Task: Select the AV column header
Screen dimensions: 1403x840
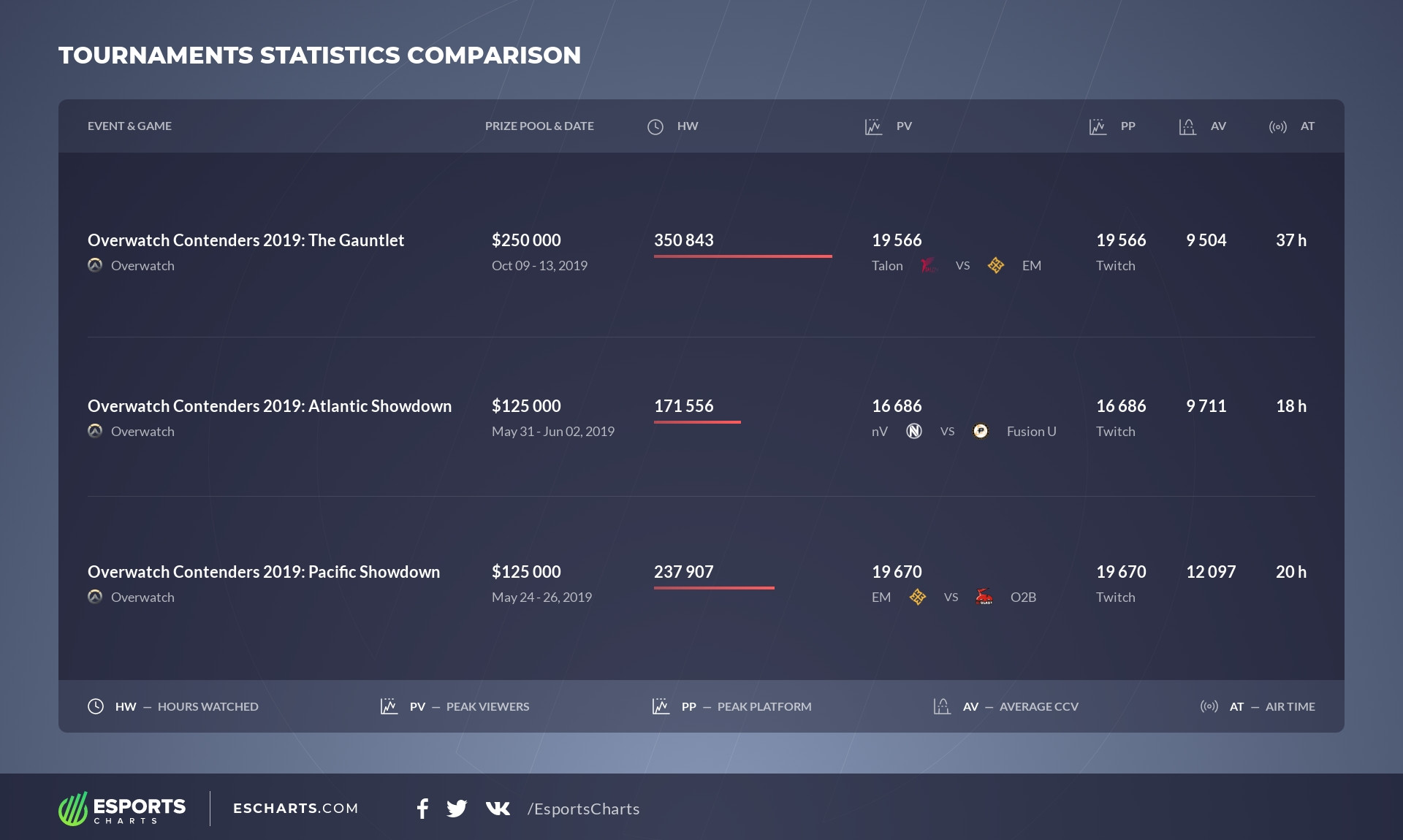Action: (1218, 126)
